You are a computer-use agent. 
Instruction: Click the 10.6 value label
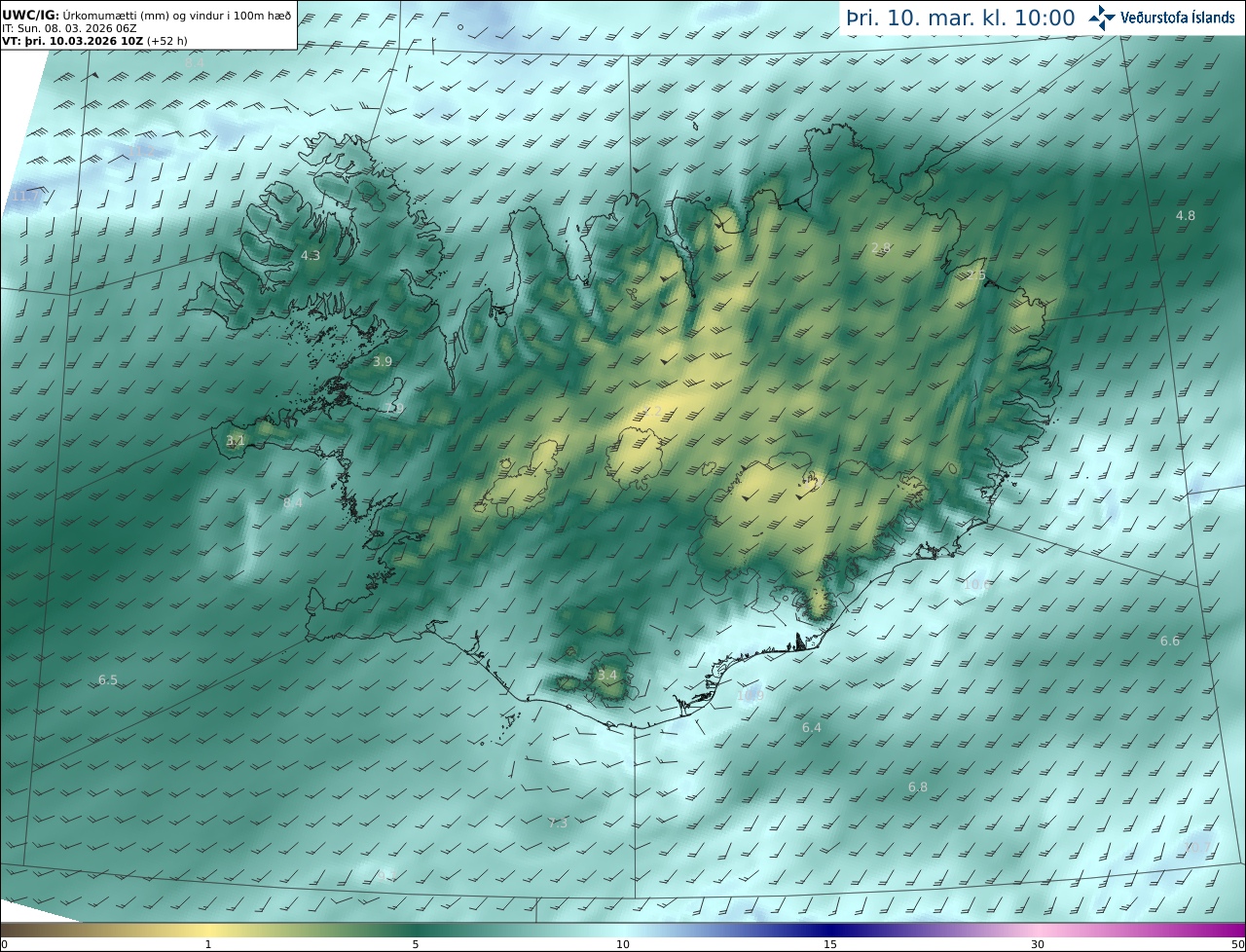976,585
